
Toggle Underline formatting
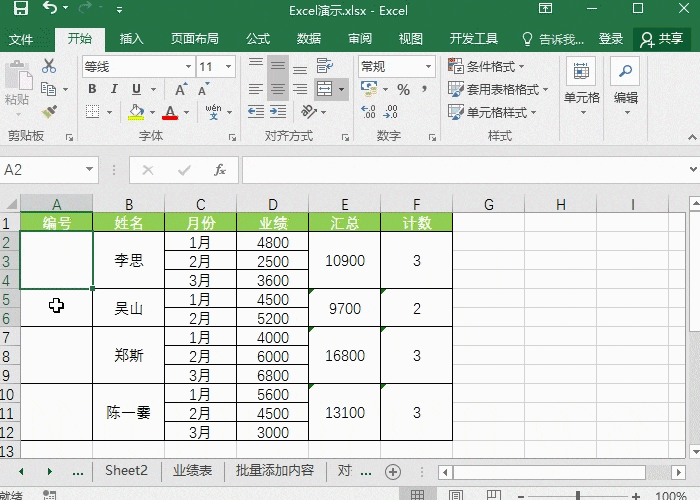(x=137, y=89)
